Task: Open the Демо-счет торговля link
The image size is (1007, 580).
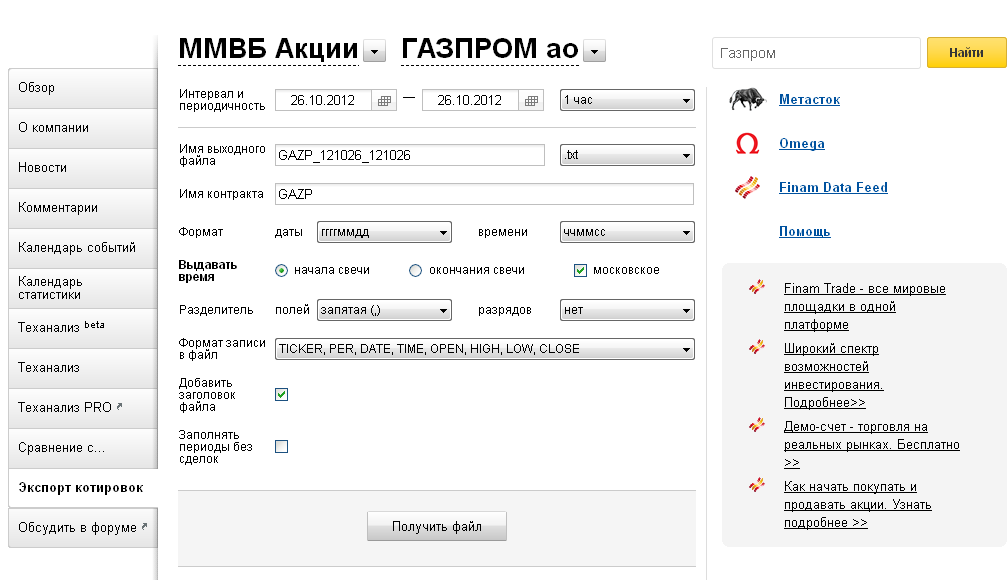Action: [x=871, y=444]
